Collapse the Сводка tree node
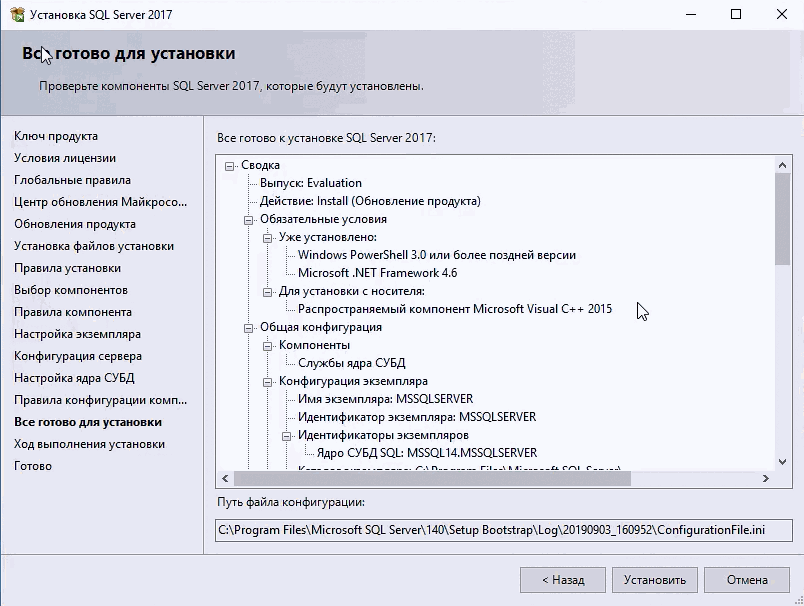 [x=230, y=166]
